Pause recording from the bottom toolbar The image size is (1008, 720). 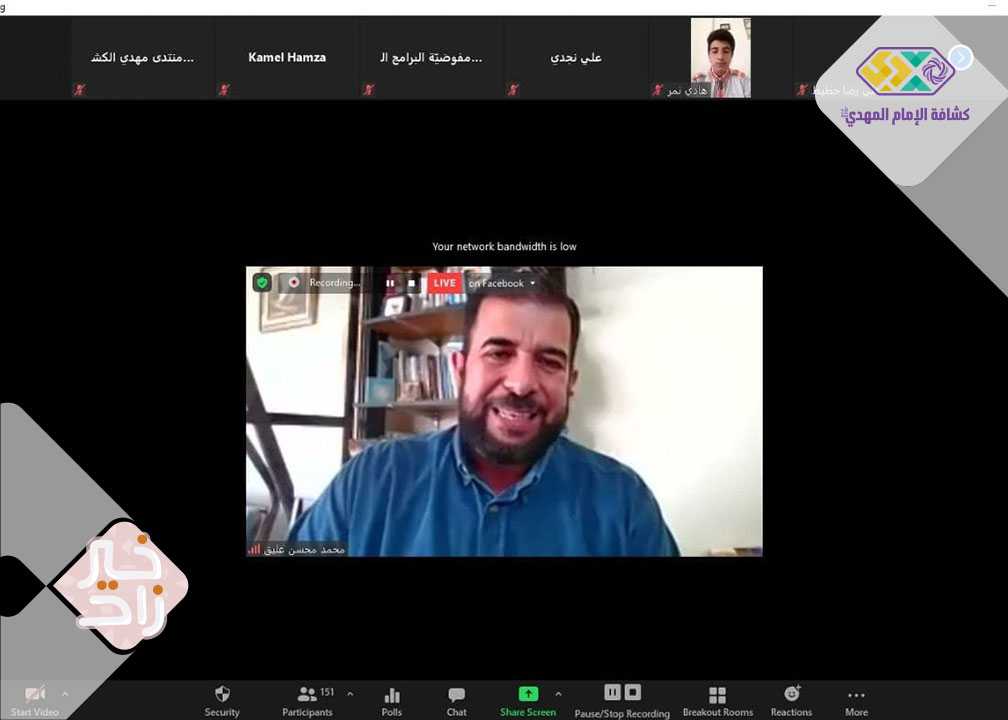point(612,693)
